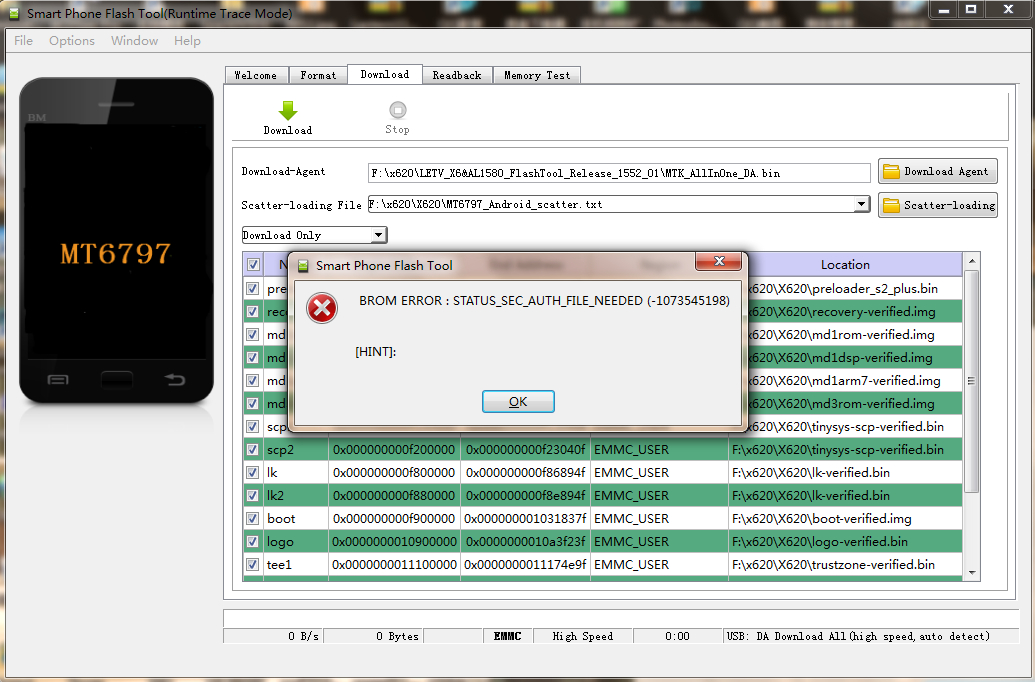1035x682 pixels.
Task: Switch to the Format tab
Action: tap(318, 75)
